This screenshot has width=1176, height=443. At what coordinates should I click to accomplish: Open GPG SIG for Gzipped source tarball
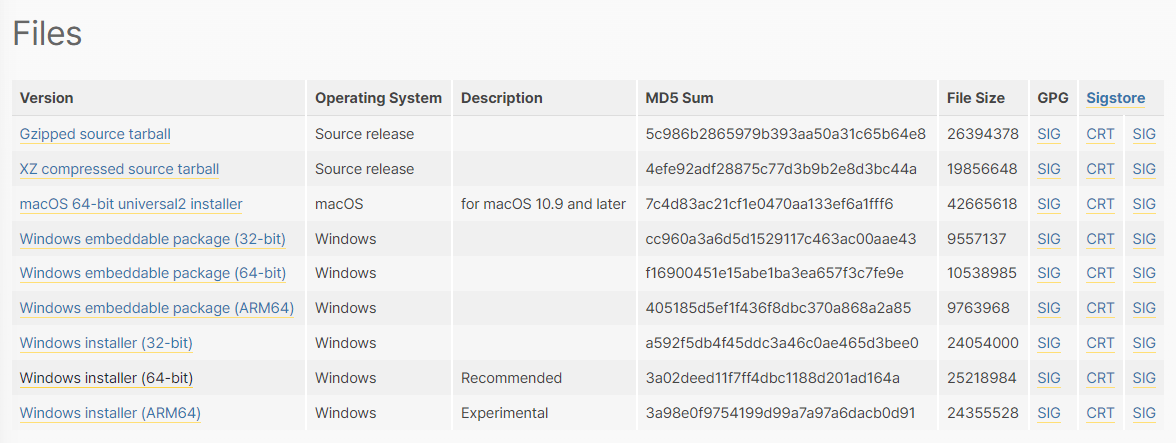pyautogui.click(x=1049, y=134)
